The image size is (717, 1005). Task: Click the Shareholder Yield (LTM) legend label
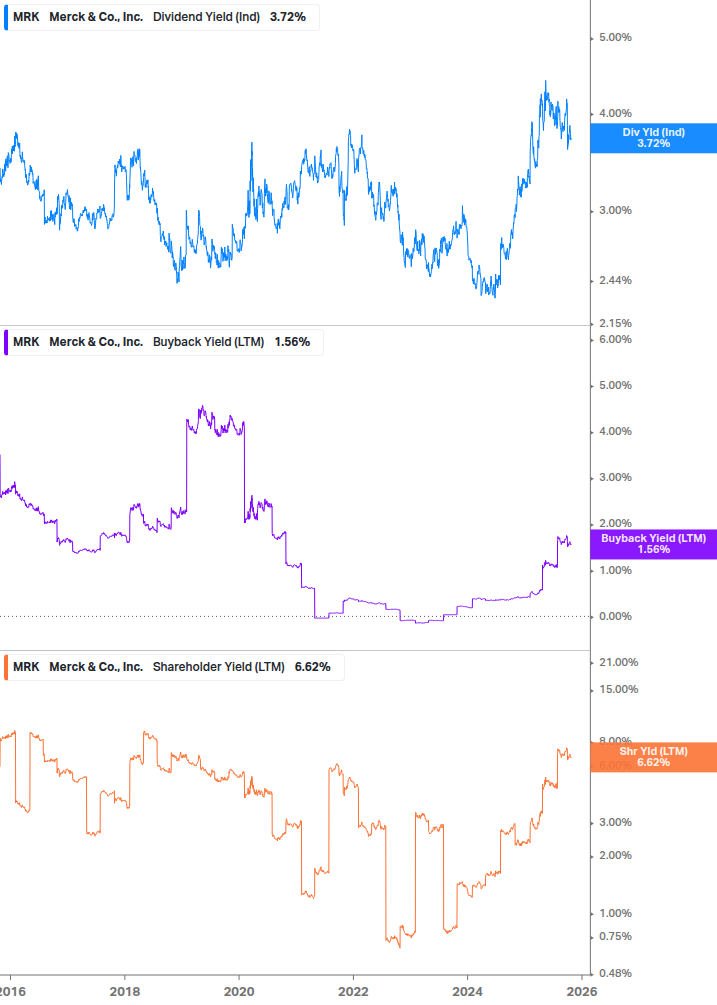pyautogui.click(x=218, y=667)
